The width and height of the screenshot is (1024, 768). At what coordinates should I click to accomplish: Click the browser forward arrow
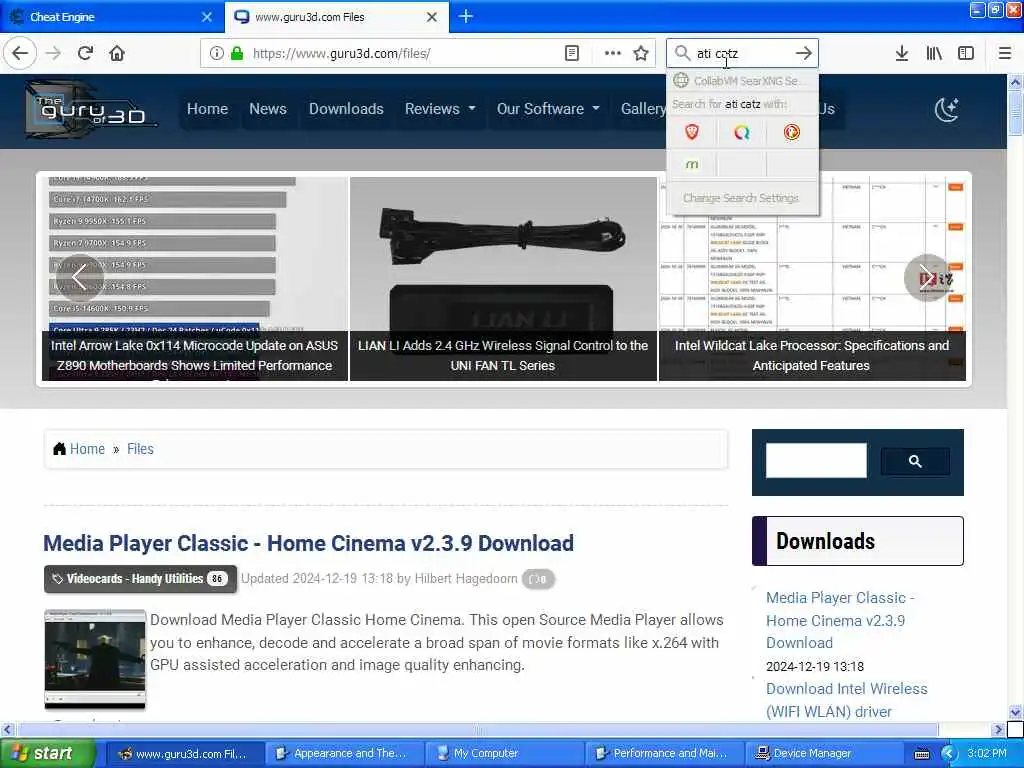(x=53, y=54)
